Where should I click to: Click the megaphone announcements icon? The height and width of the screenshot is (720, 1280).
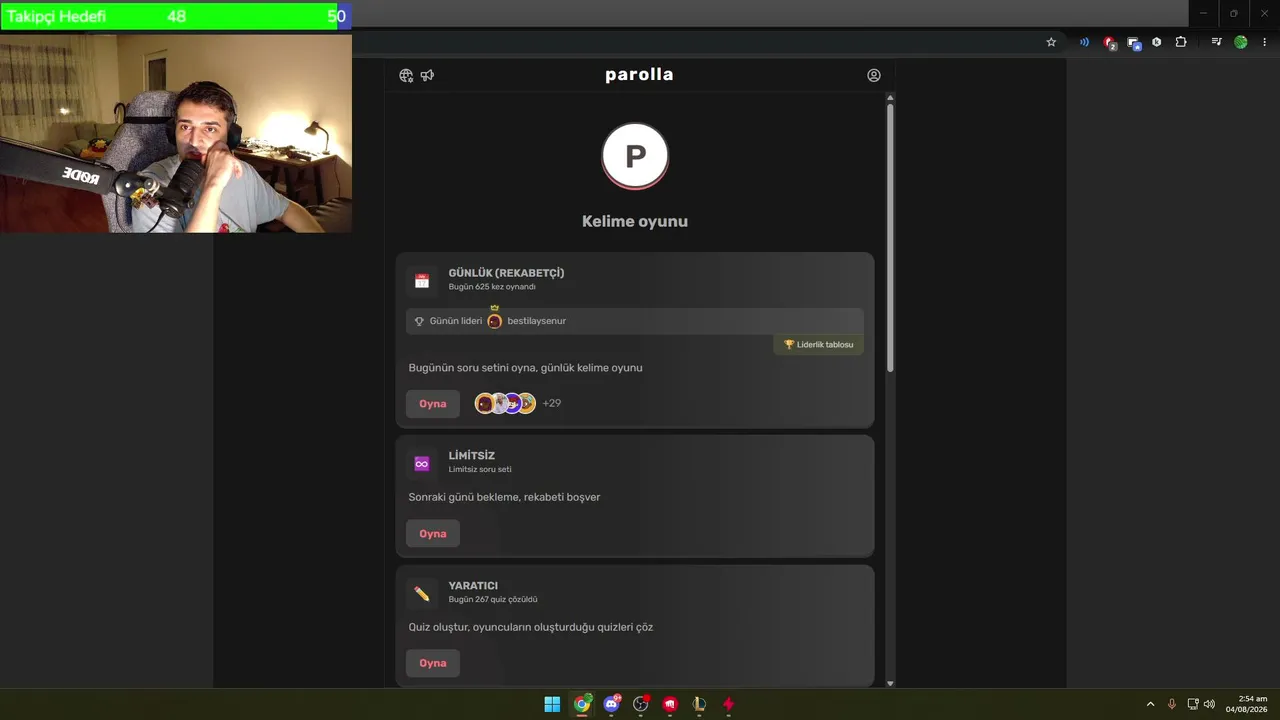(x=427, y=75)
